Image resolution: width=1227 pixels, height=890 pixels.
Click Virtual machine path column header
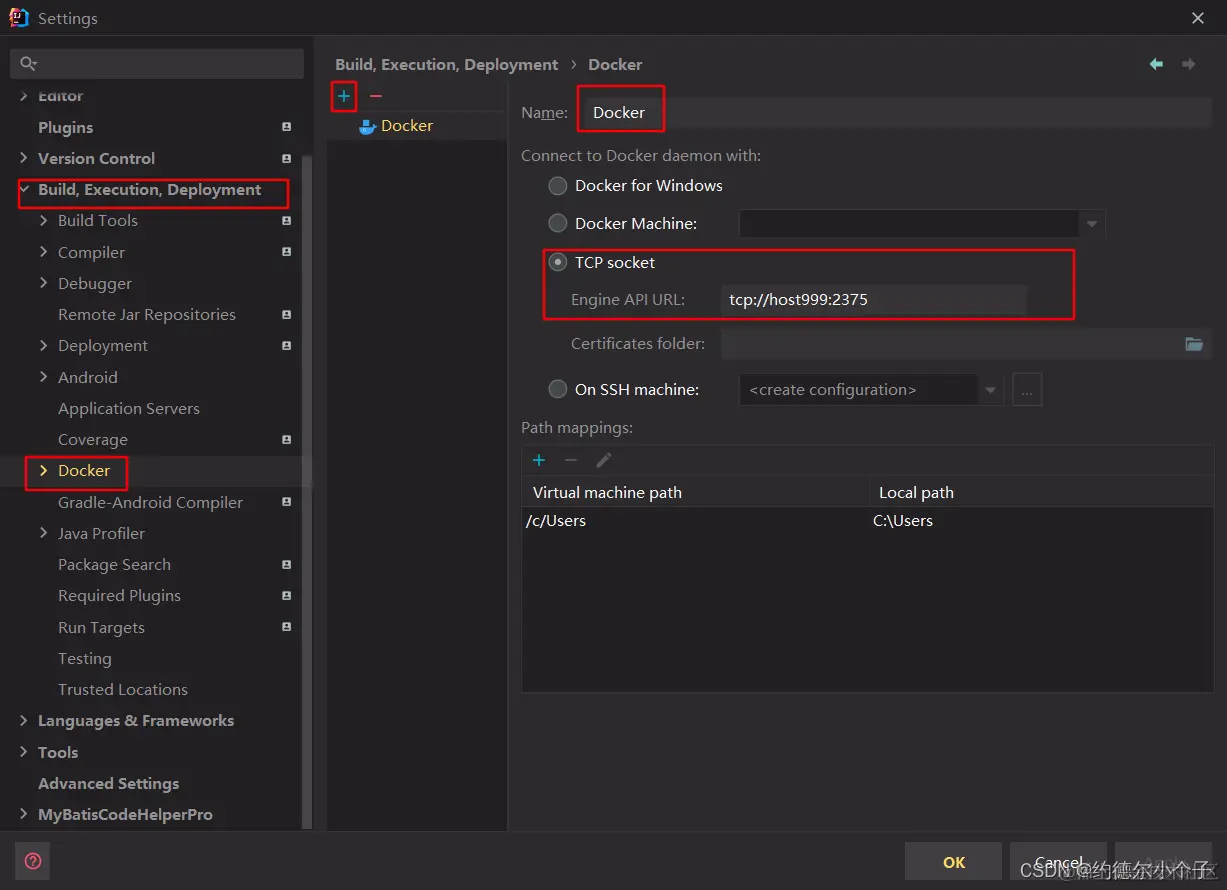pos(695,492)
